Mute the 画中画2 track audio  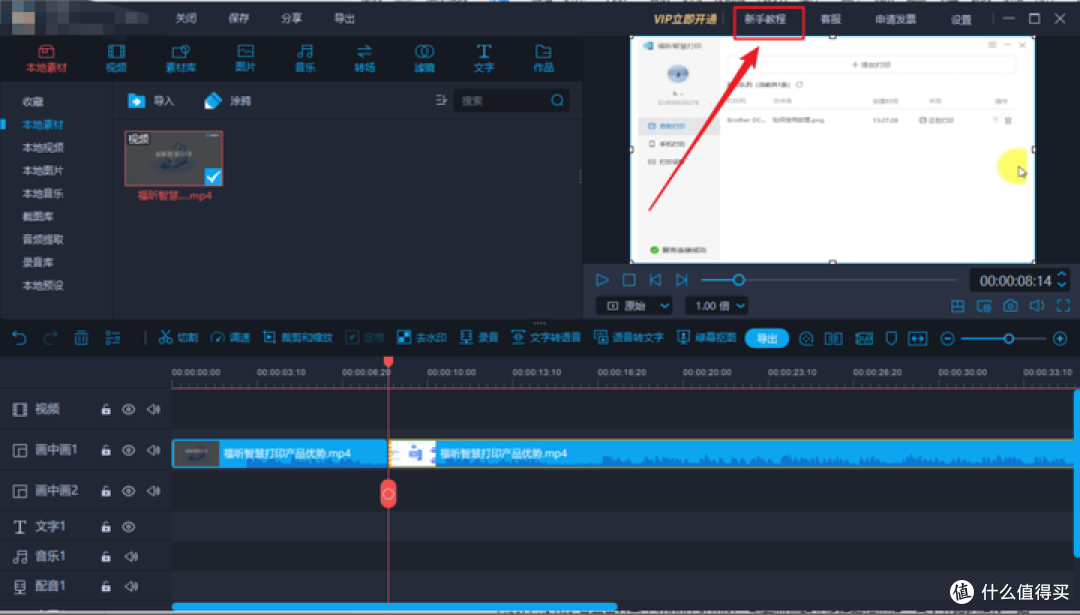click(x=153, y=491)
